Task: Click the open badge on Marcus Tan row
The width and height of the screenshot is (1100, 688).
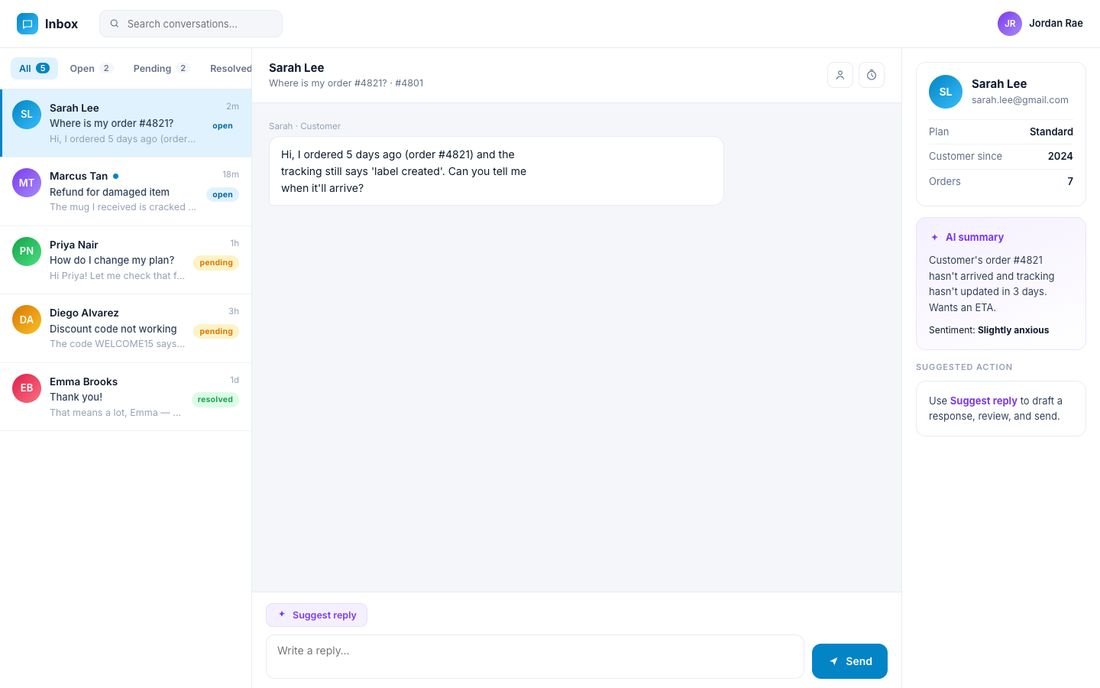Action: click(222, 195)
